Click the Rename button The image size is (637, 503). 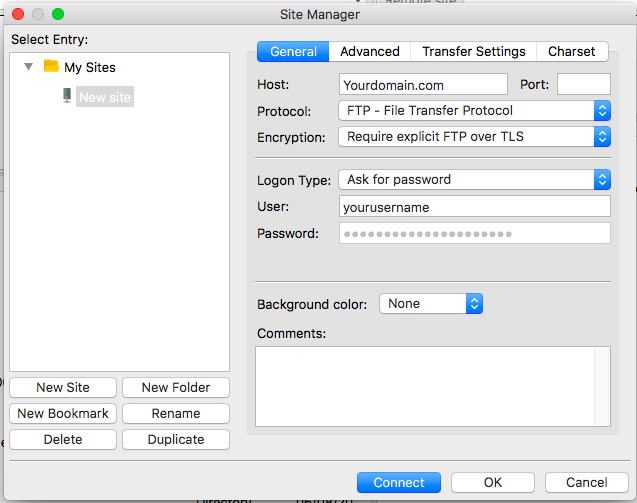pos(176,414)
